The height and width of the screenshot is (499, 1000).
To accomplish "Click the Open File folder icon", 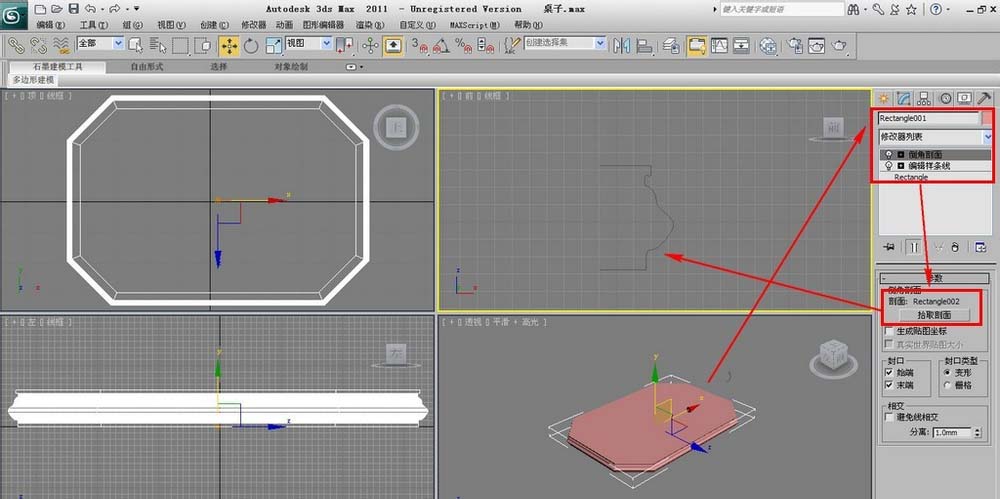I will pyautogui.click(x=57, y=9).
